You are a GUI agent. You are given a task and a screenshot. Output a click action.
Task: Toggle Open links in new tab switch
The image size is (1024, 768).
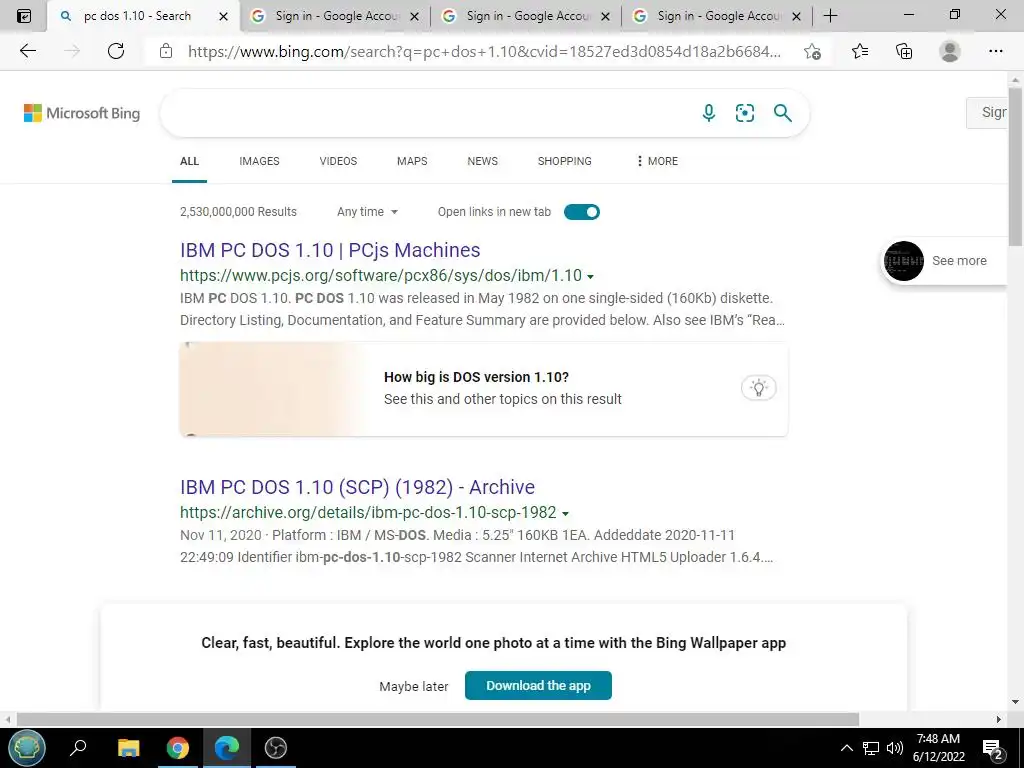coord(581,212)
